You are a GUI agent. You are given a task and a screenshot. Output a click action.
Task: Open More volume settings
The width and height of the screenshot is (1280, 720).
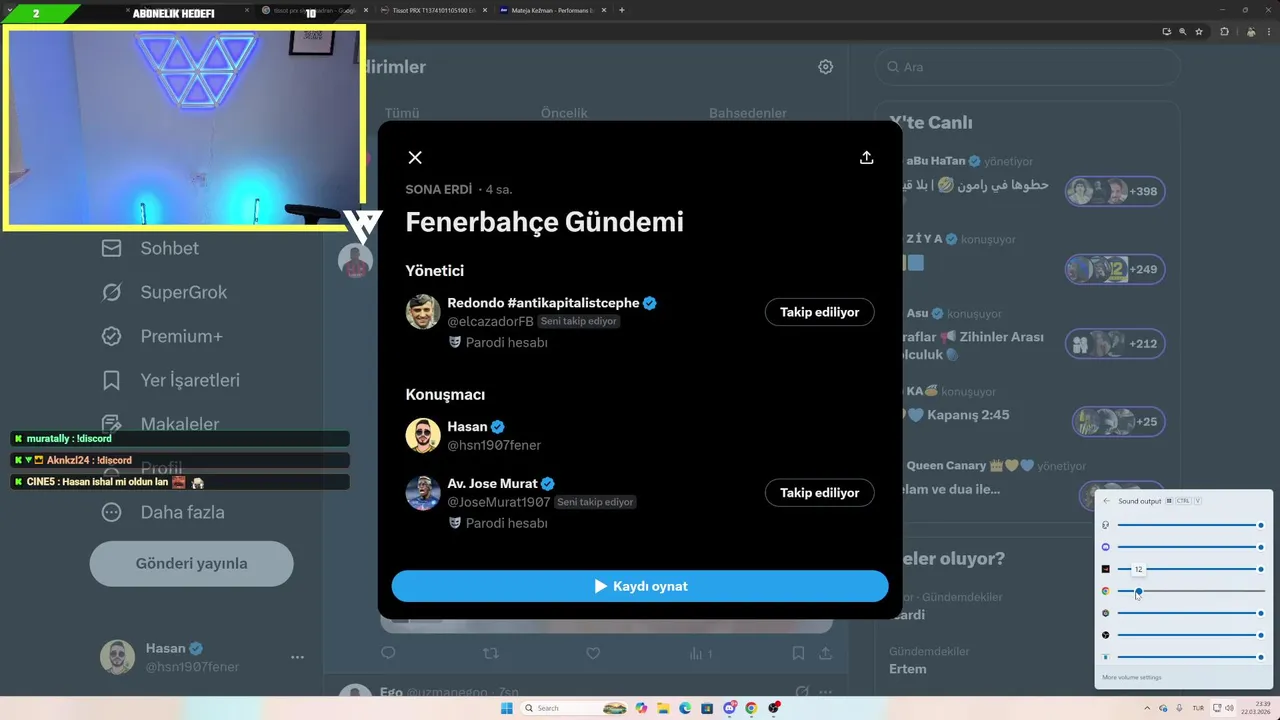click(1132, 677)
